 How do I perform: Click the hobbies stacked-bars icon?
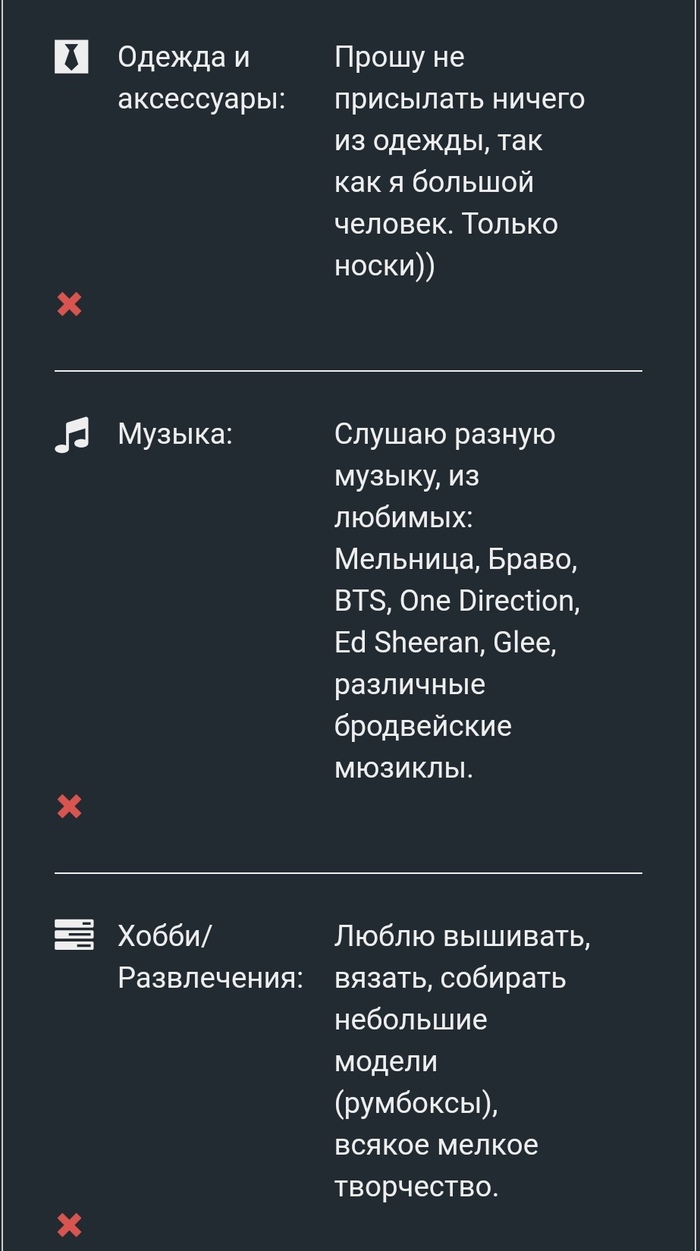click(73, 935)
